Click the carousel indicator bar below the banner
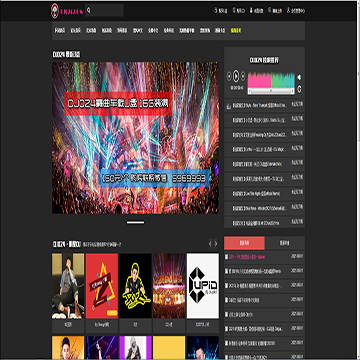Screen dimensions: 360x360 (x=135, y=222)
